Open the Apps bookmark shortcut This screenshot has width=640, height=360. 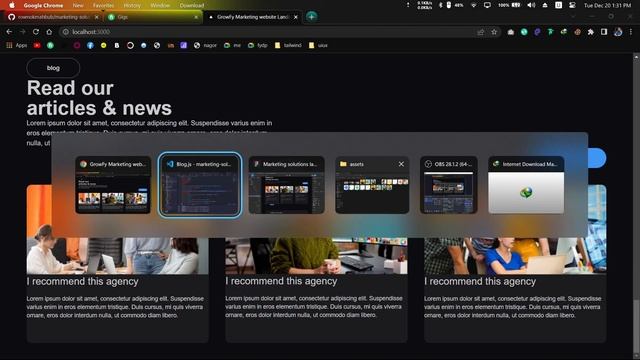[x=17, y=45]
